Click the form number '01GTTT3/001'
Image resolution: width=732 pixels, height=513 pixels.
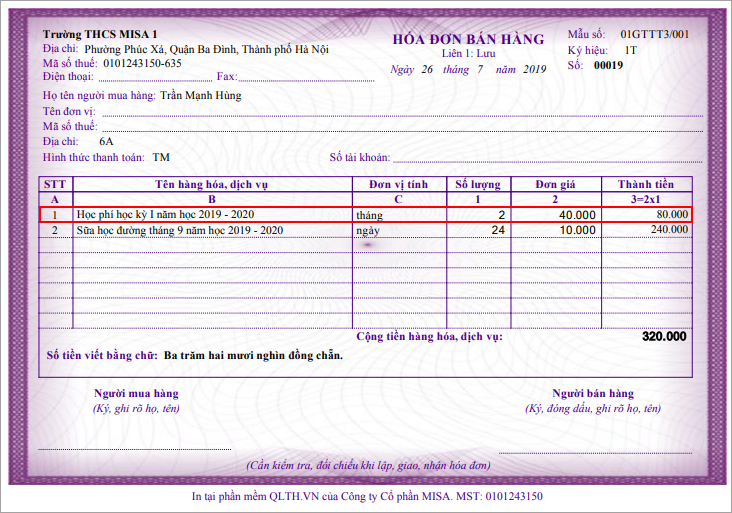(x=655, y=34)
